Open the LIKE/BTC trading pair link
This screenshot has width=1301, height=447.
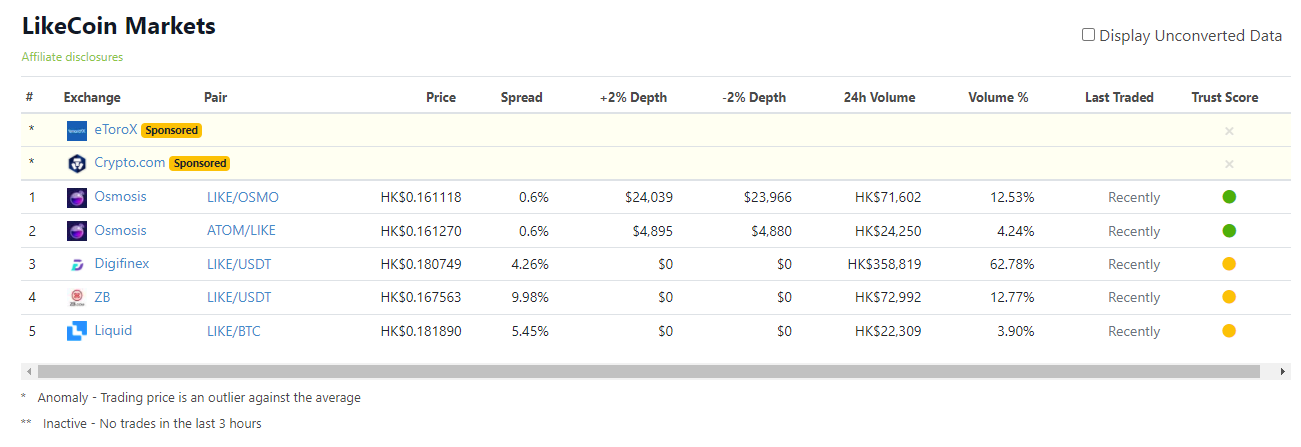tap(234, 331)
